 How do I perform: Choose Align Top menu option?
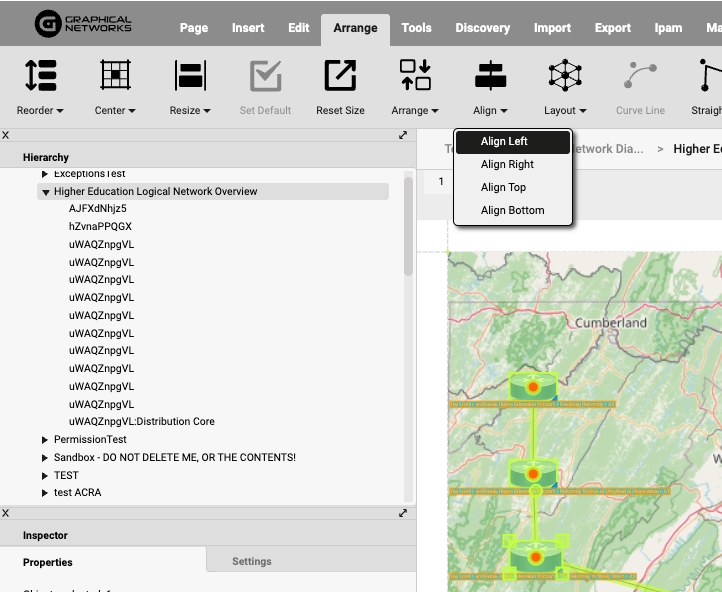[503, 187]
